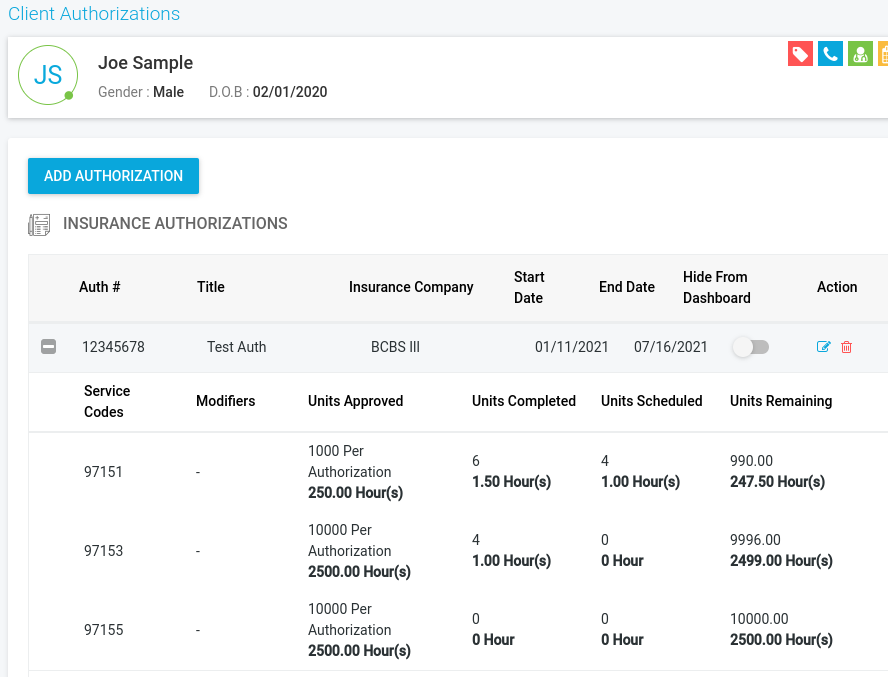Click the Auth # column header
The width and height of the screenshot is (888, 677).
click(100, 287)
